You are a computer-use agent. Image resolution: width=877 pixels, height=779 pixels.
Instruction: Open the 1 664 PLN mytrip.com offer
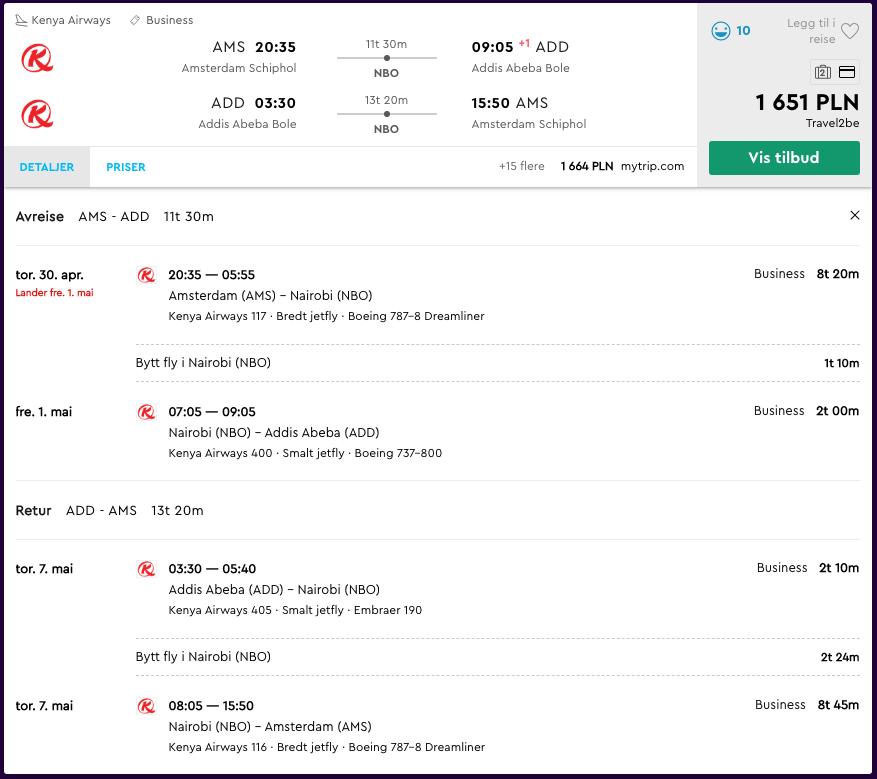[x=622, y=166]
